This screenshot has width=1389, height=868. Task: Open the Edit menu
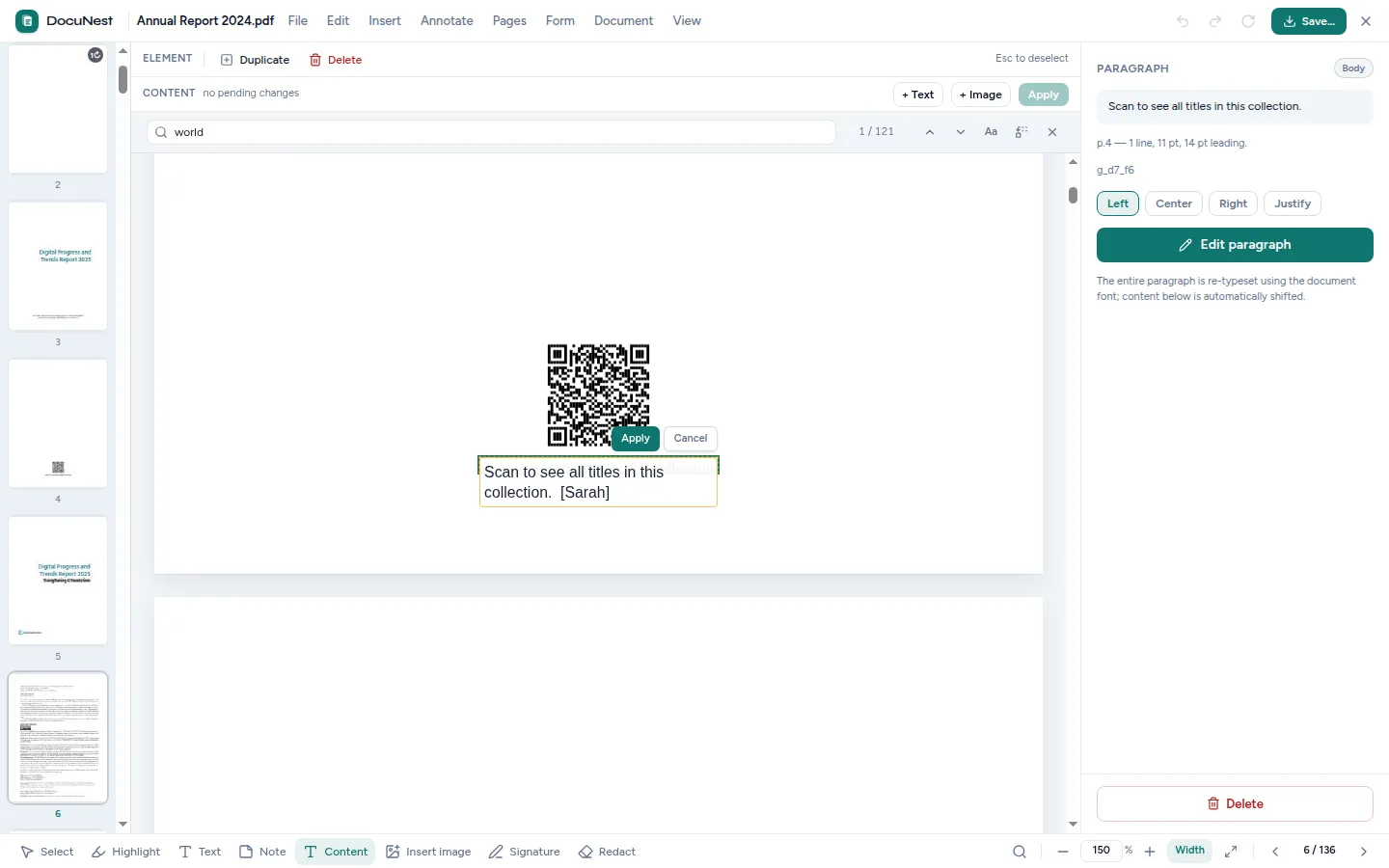point(338,21)
